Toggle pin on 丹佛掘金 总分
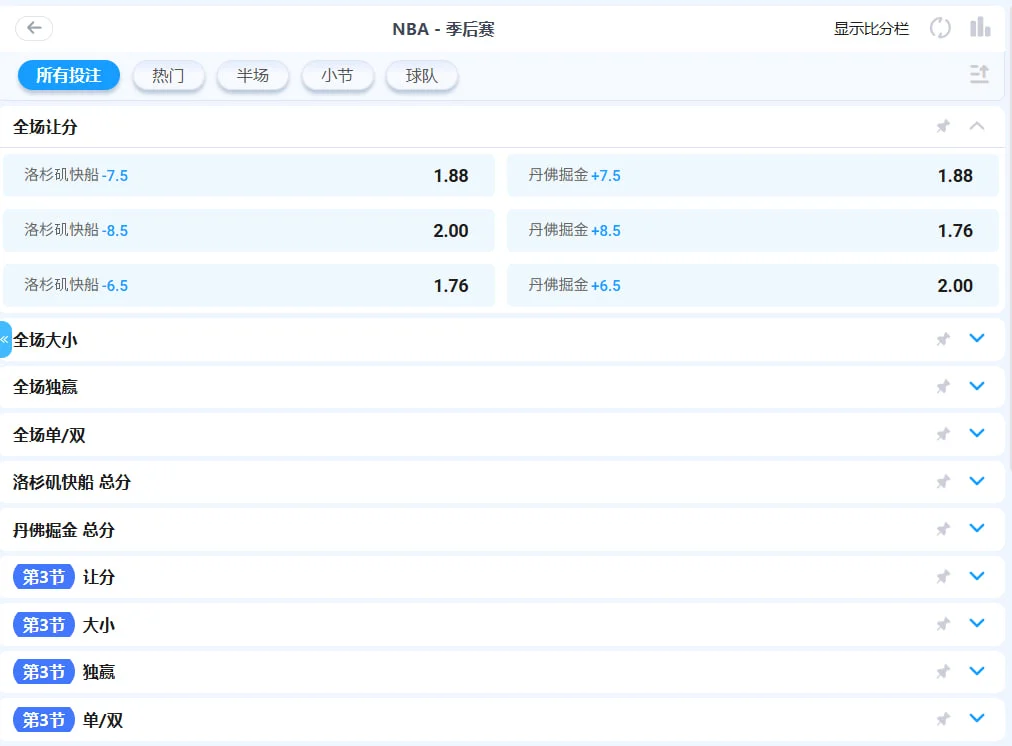 pos(942,530)
